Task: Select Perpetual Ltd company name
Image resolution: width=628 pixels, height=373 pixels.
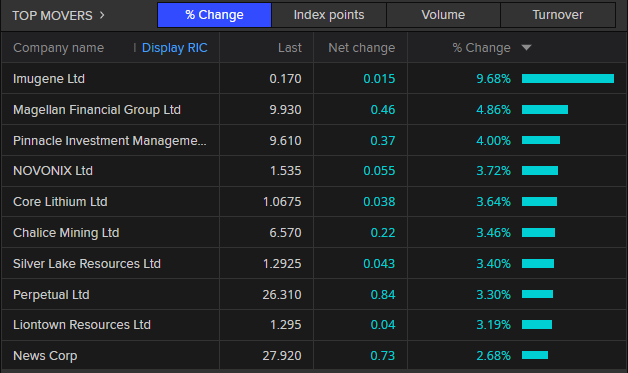Action: point(51,294)
